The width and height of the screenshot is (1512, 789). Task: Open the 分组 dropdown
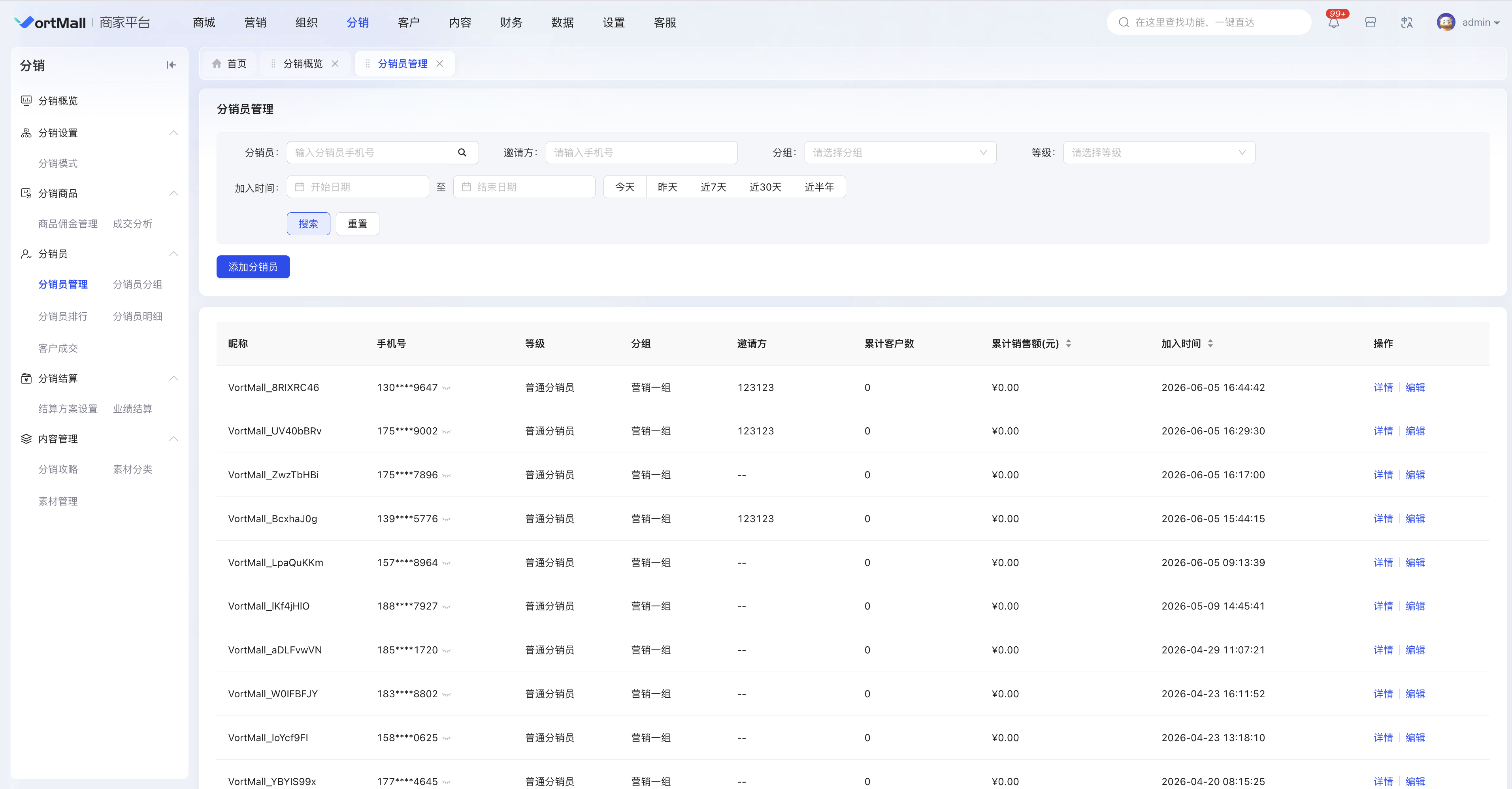[x=900, y=153]
